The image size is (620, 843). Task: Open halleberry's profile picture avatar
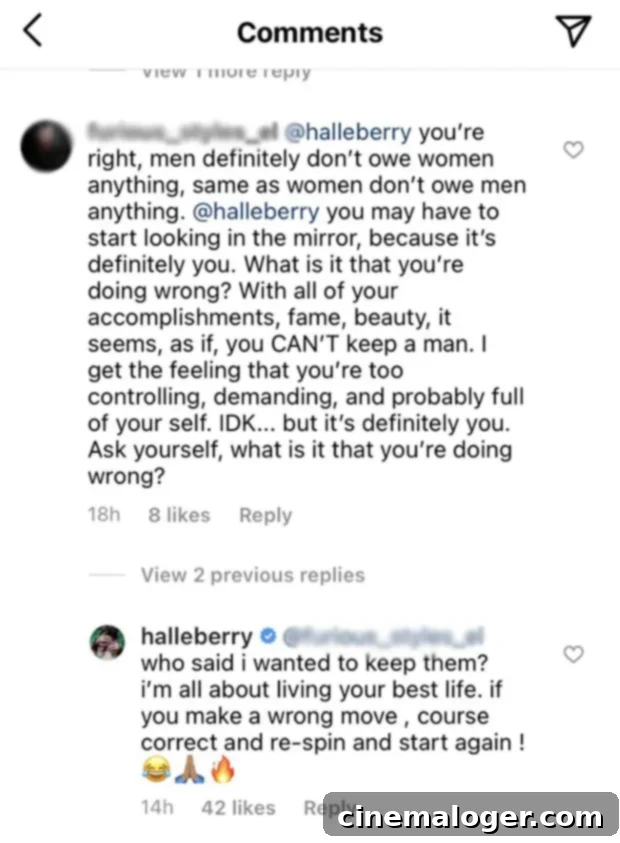(x=109, y=642)
